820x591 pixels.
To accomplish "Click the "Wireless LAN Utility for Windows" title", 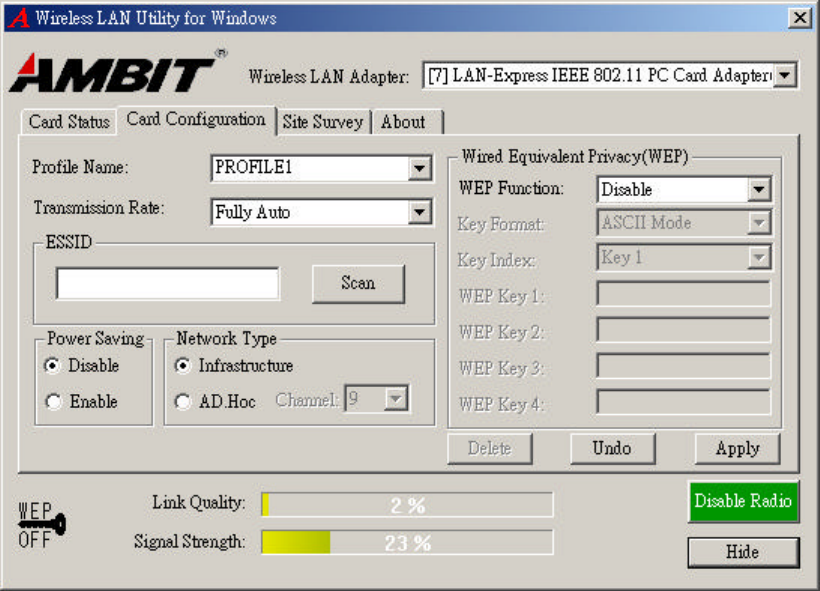I will pos(156,18).
